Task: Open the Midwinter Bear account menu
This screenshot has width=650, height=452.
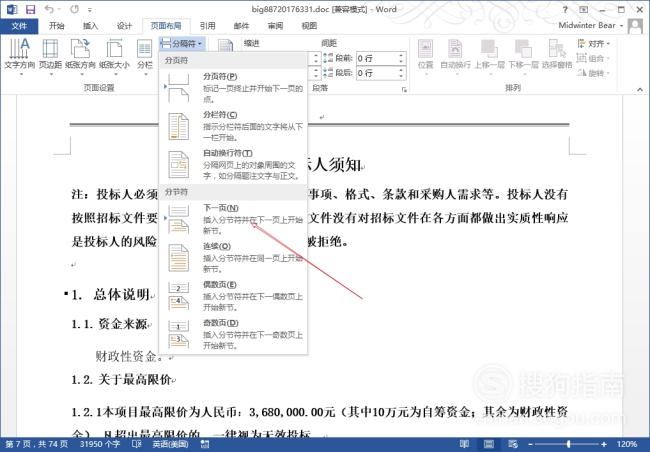Action: point(590,26)
